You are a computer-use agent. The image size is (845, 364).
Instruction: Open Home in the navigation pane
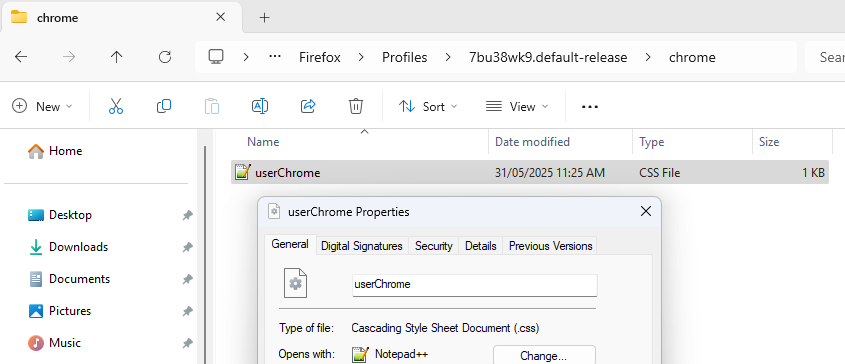pos(55,151)
